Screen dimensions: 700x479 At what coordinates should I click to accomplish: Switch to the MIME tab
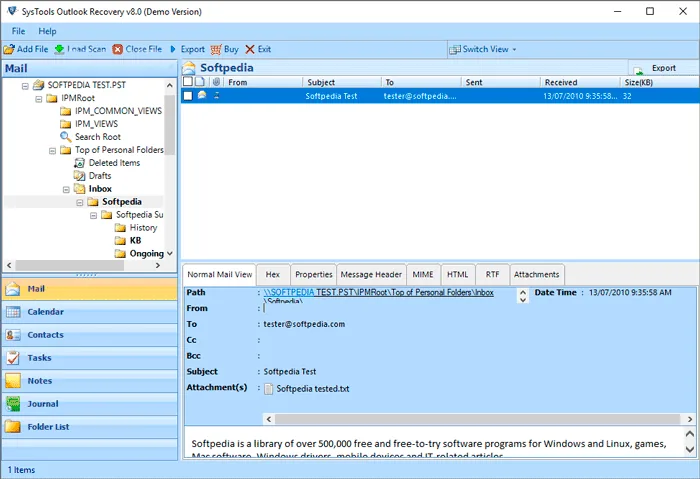pos(423,275)
